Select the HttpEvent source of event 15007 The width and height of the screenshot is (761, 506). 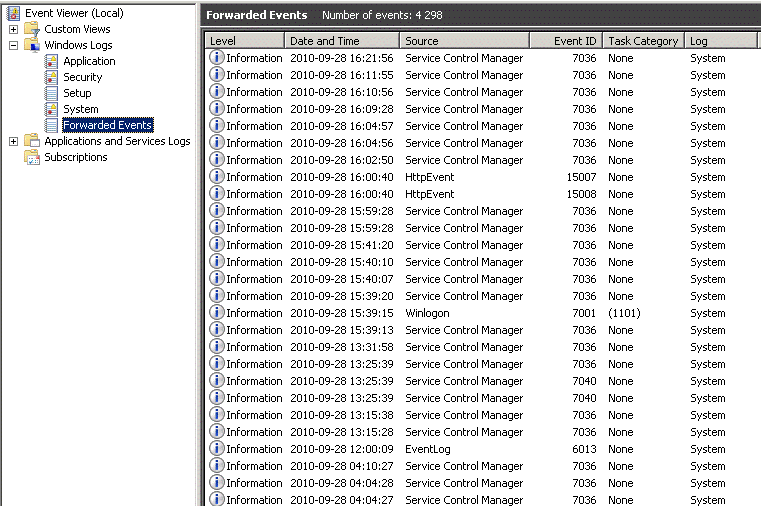430,177
